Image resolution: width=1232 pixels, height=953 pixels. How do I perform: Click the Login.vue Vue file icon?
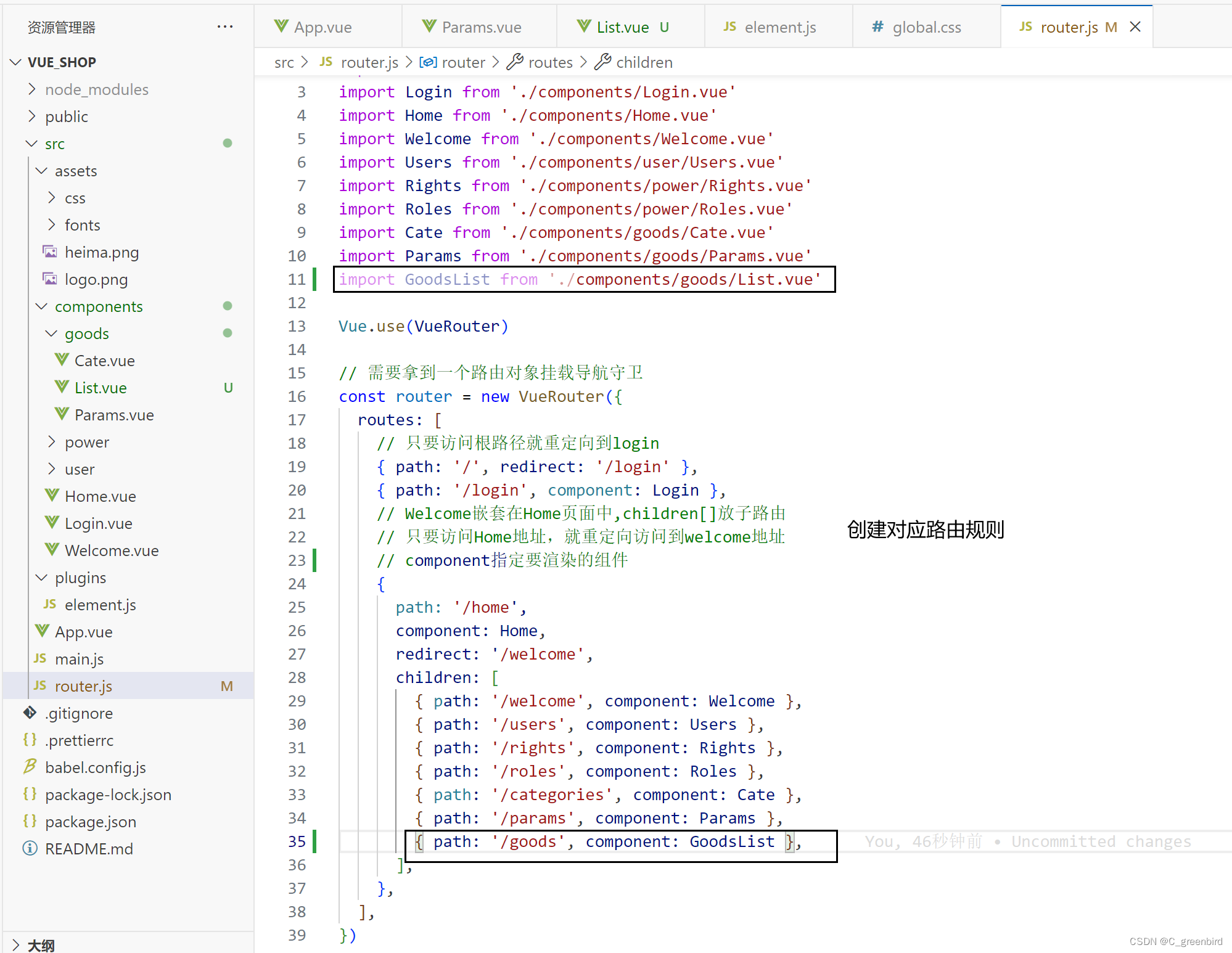click(52, 522)
